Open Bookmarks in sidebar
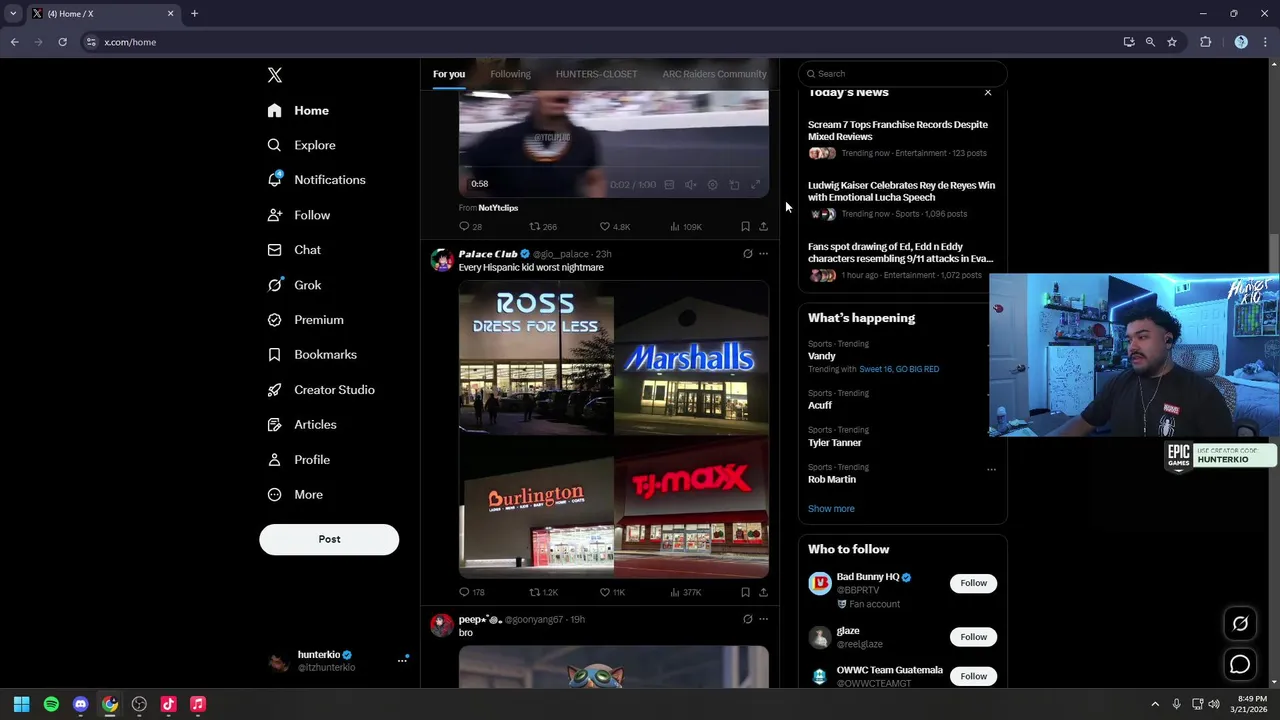 click(x=312, y=355)
